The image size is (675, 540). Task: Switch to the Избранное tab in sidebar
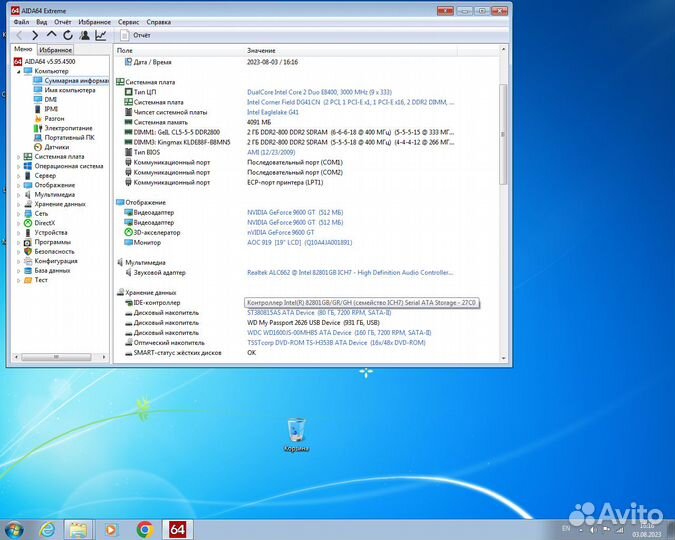56,50
